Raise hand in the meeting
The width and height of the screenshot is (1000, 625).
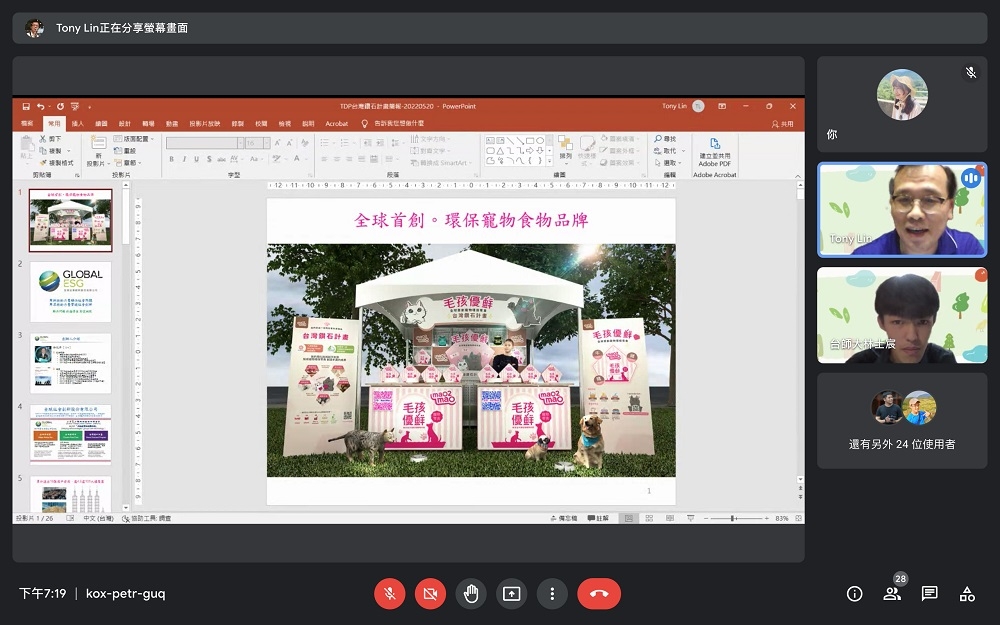point(471,594)
